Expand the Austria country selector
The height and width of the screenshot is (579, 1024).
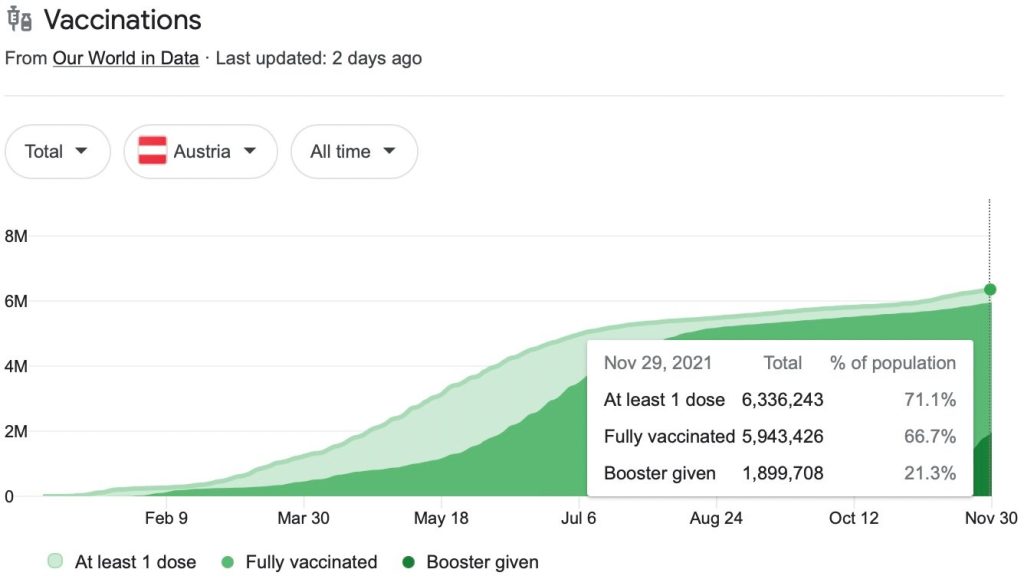(x=200, y=152)
